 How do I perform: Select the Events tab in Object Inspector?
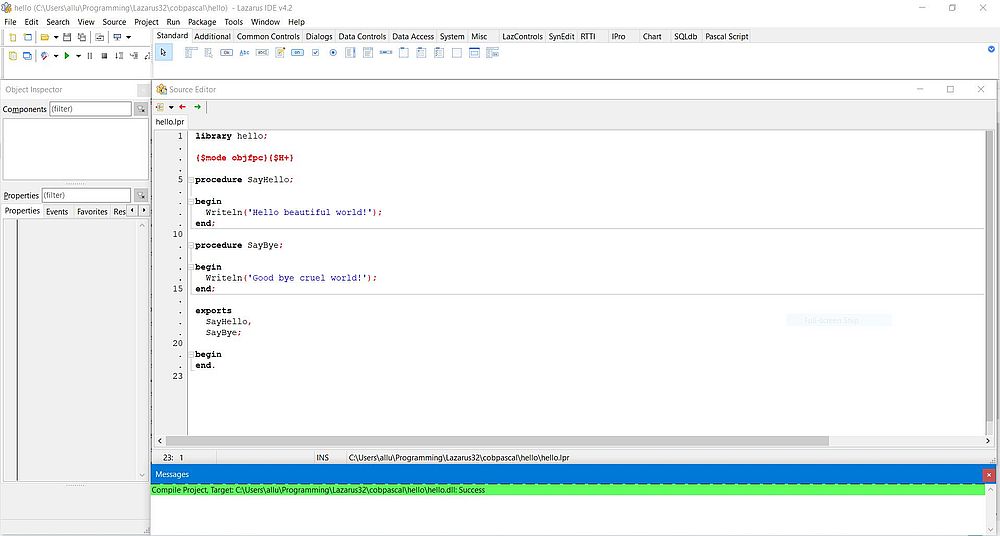point(57,211)
